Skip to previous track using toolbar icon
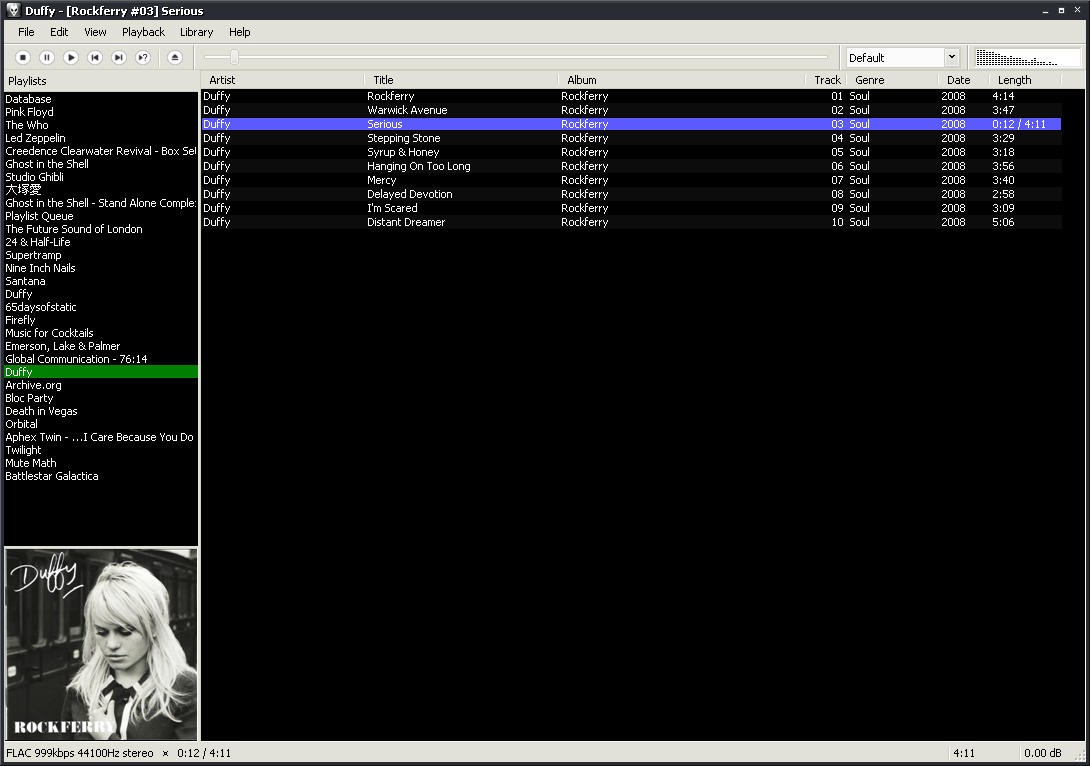Screen dimensions: 1090x766 (94, 57)
